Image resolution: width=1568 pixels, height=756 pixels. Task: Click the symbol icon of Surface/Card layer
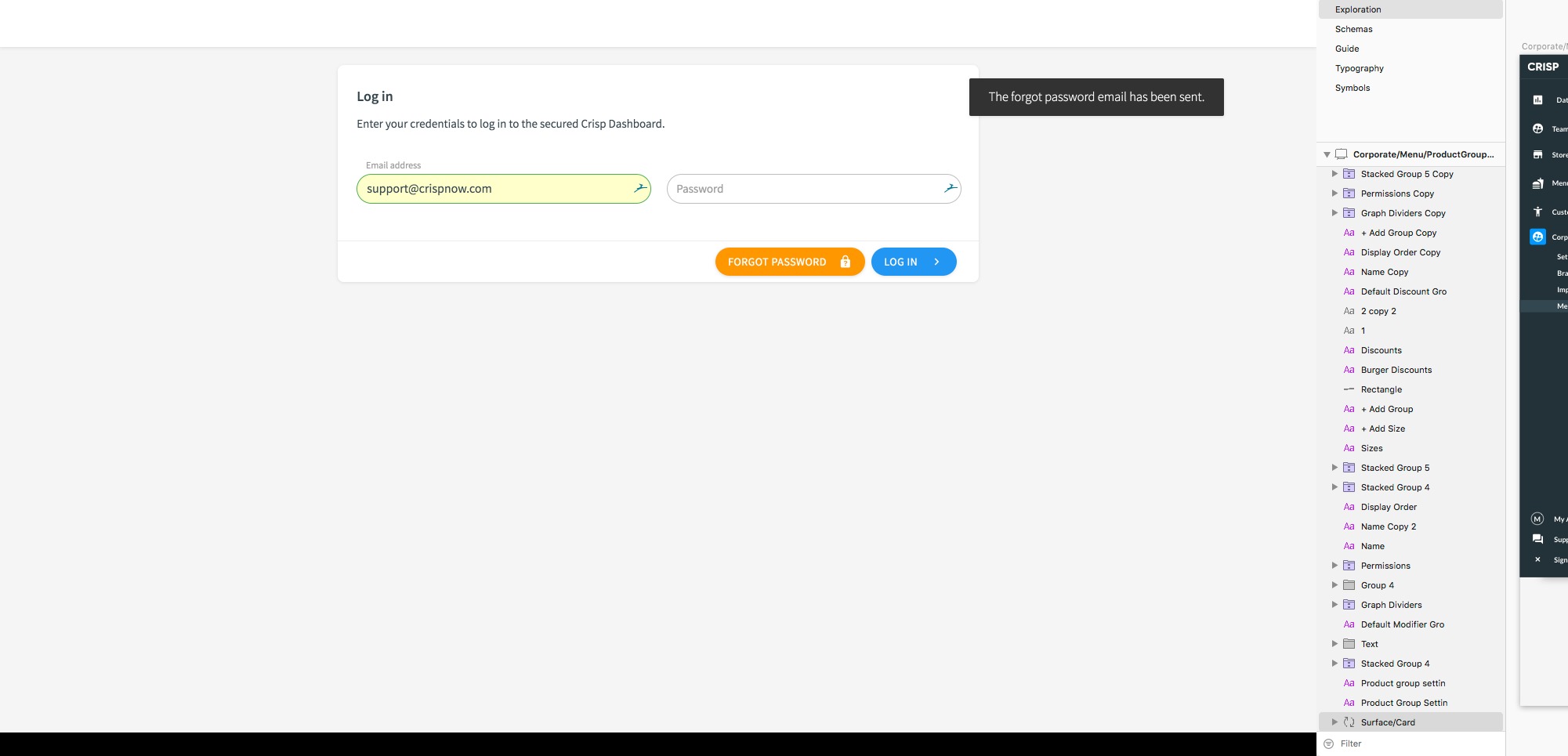point(1349,722)
